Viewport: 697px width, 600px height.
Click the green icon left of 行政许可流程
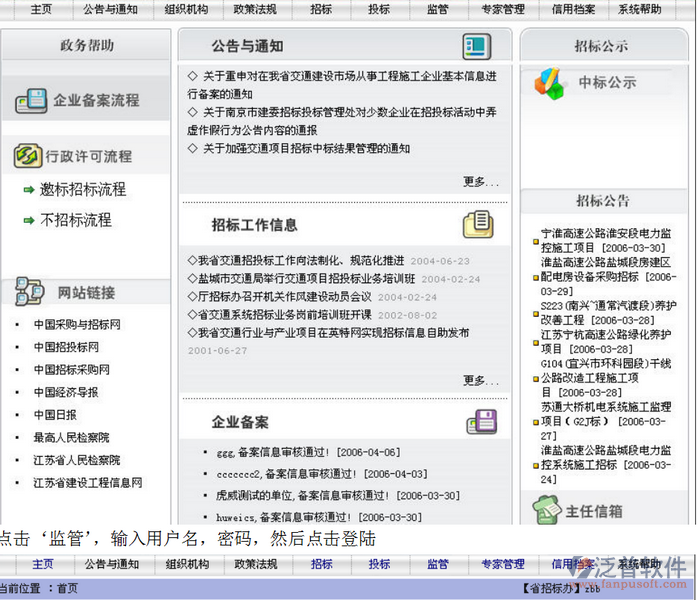27,156
